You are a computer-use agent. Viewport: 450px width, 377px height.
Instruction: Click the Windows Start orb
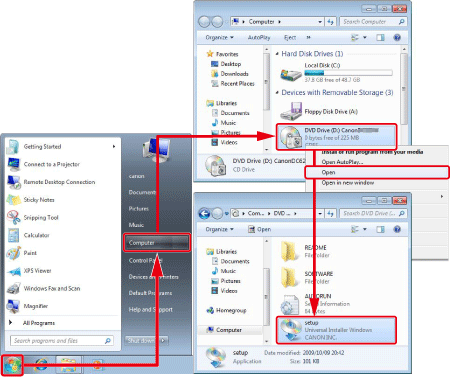[x=12, y=365]
